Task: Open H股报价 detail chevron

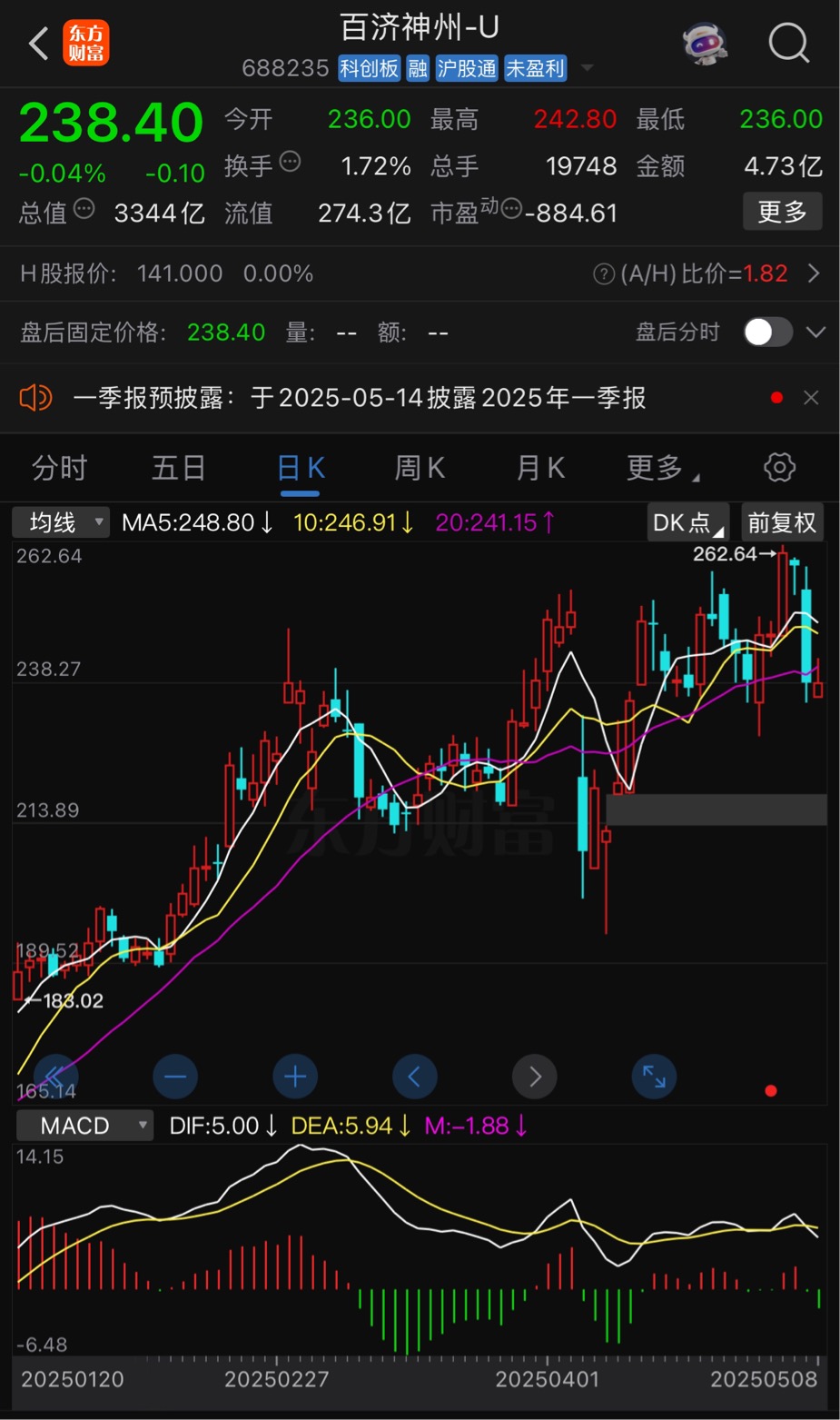Action: [814, 273]
